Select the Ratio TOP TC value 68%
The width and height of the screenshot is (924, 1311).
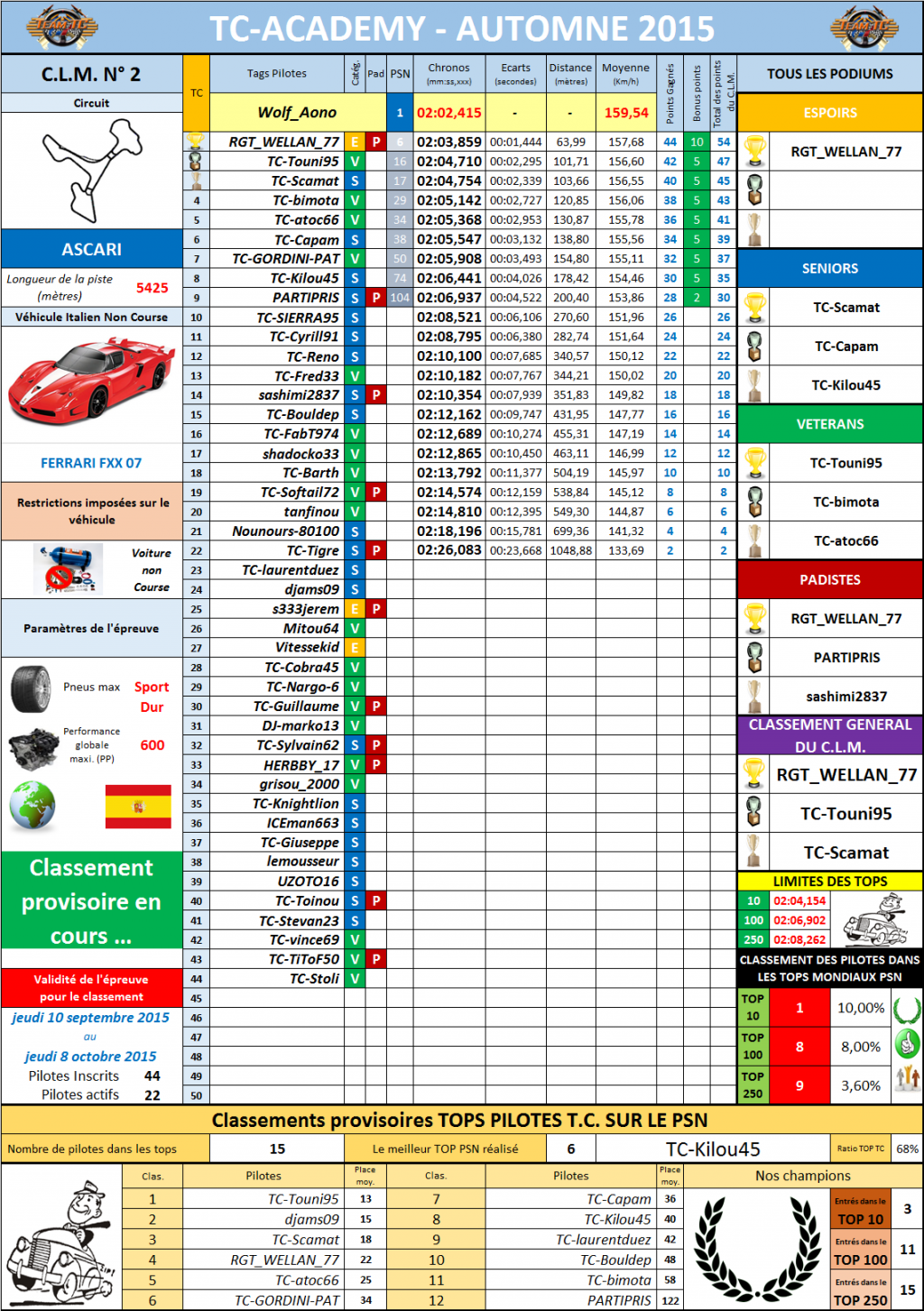point(907,1149)
